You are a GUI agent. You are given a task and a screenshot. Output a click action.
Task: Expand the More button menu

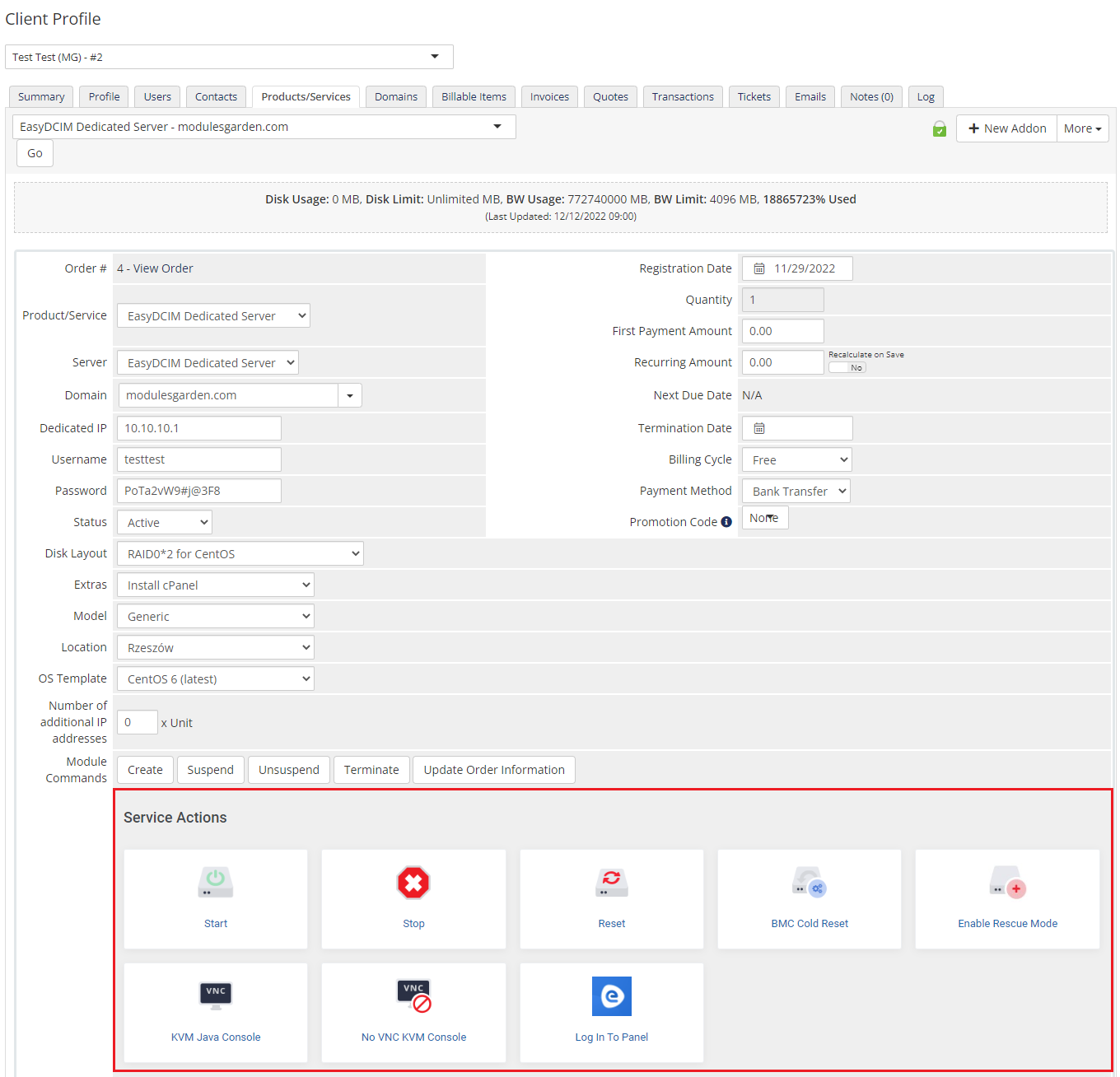tap(1082, 128)
